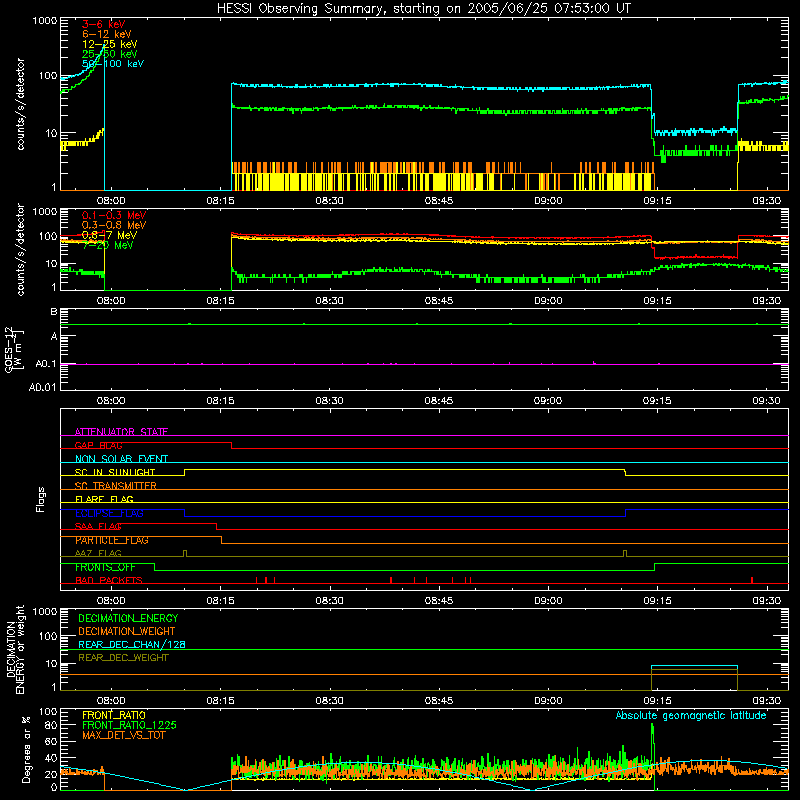The image size is (800, 800).
Task: Click the DECIMATION_ENERGY legend label
Action: click(128, 618)
